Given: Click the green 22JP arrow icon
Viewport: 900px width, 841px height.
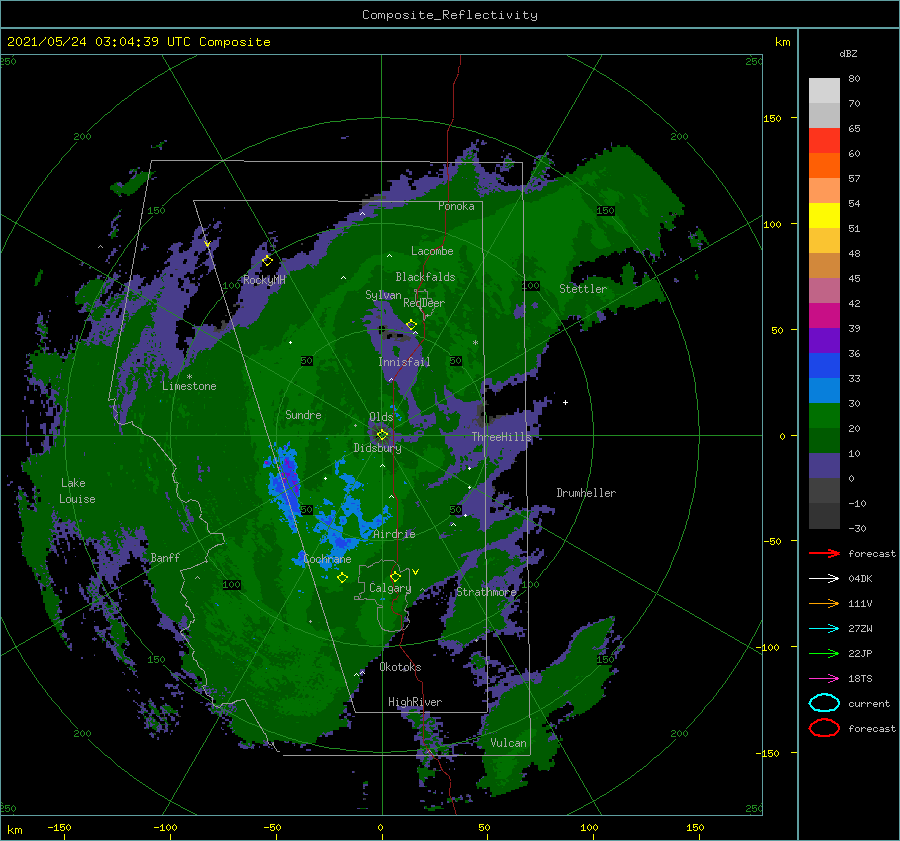Looking at the screenshot, I should pos(824,653).
